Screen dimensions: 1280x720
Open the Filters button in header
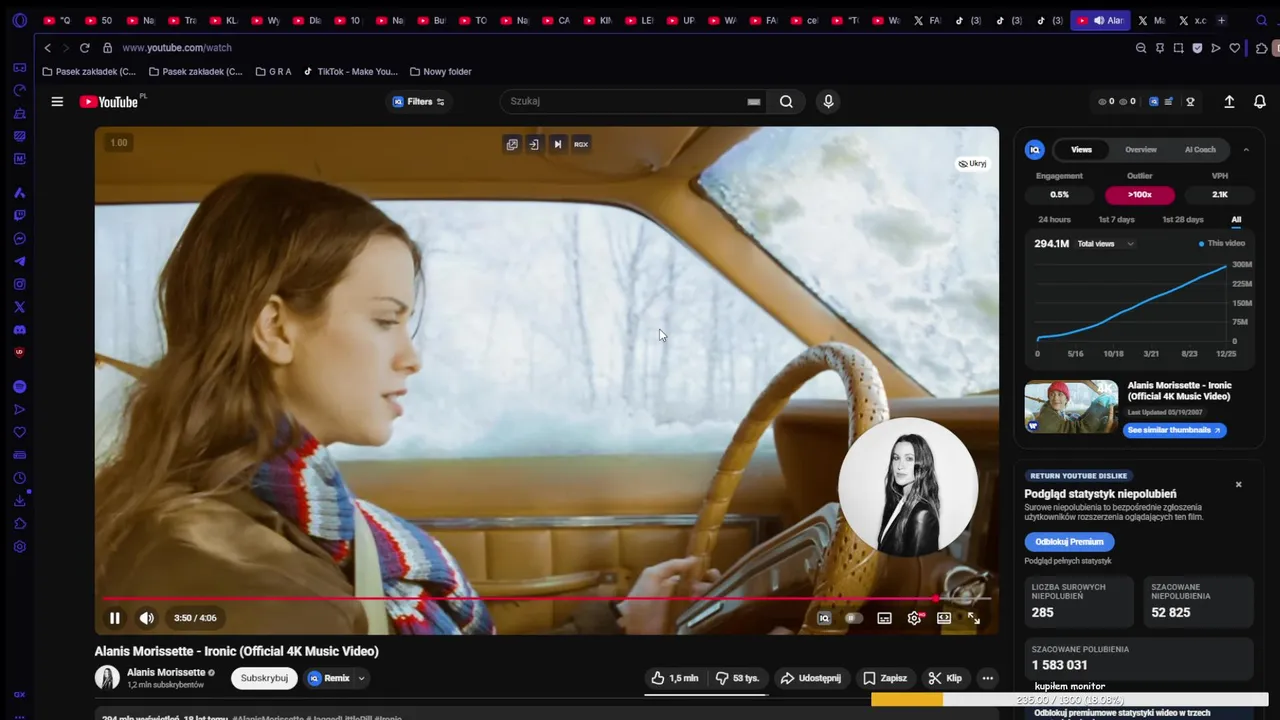[x=419, y=101]
